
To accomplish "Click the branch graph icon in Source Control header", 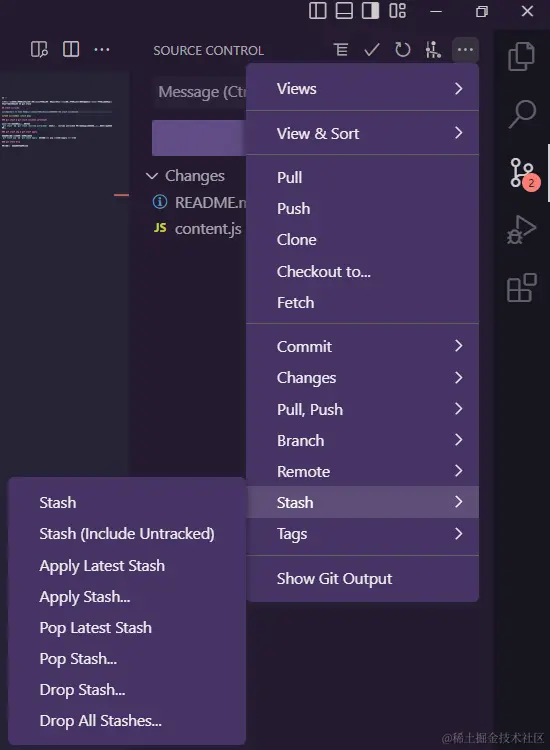I will (433, 49).
